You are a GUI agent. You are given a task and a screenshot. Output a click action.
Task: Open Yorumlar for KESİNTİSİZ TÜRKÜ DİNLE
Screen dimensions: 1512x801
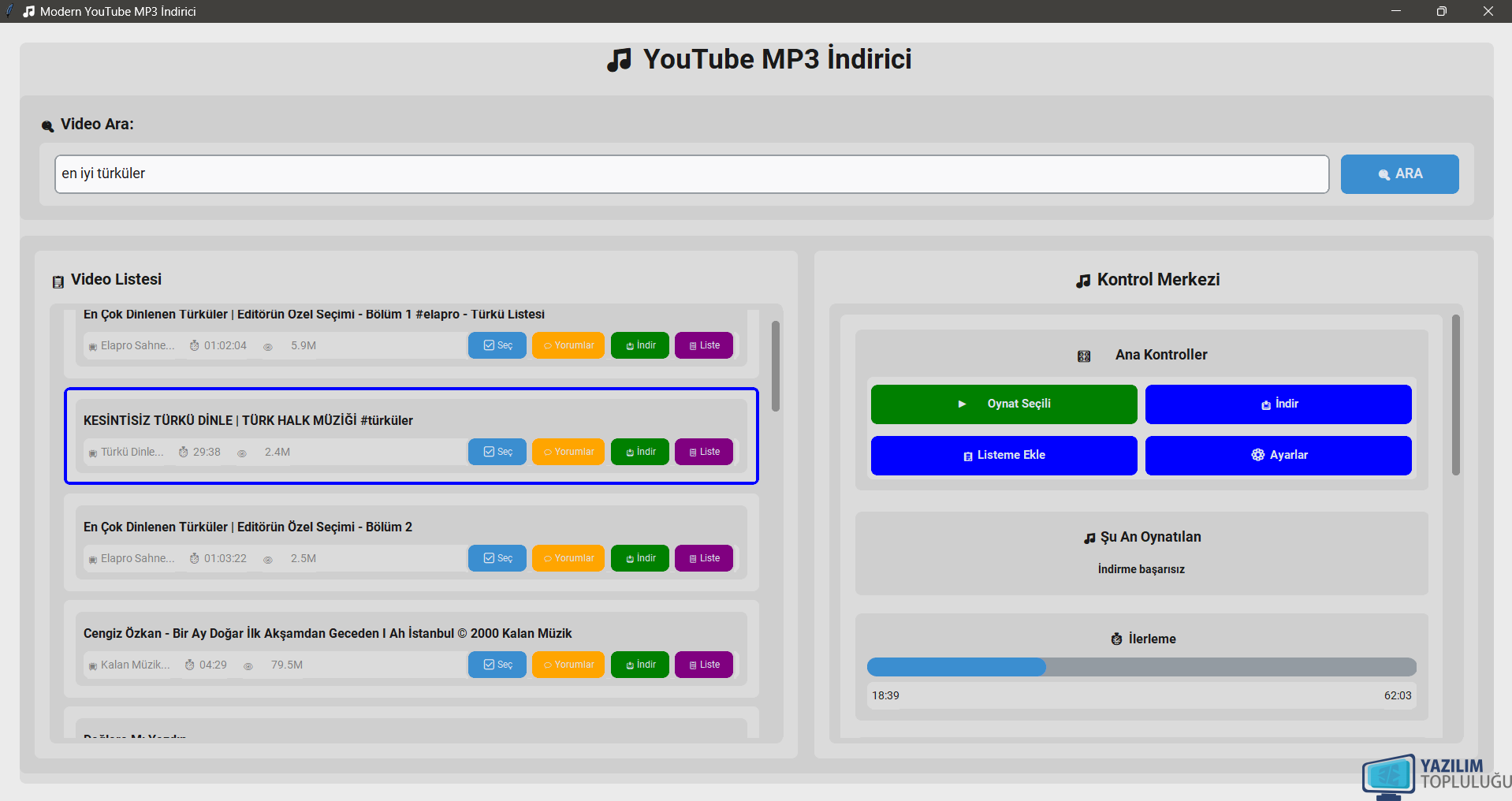568,452
